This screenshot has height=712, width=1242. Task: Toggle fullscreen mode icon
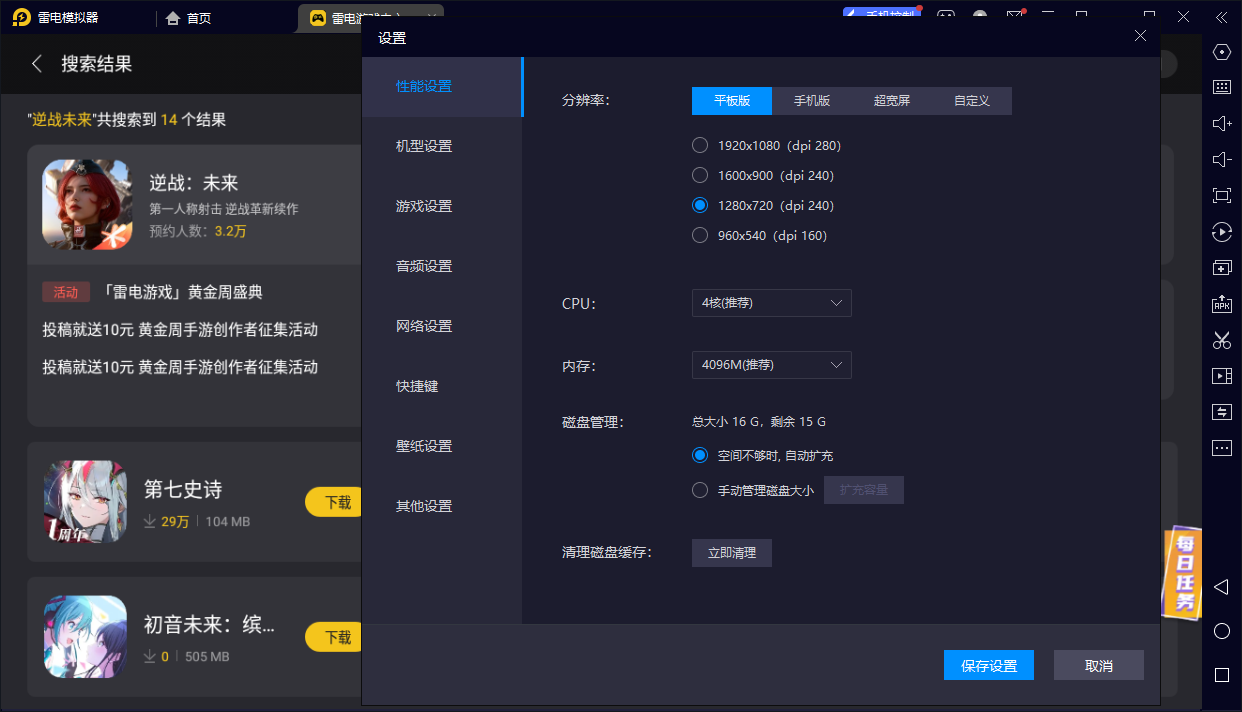pos(1221,195)
